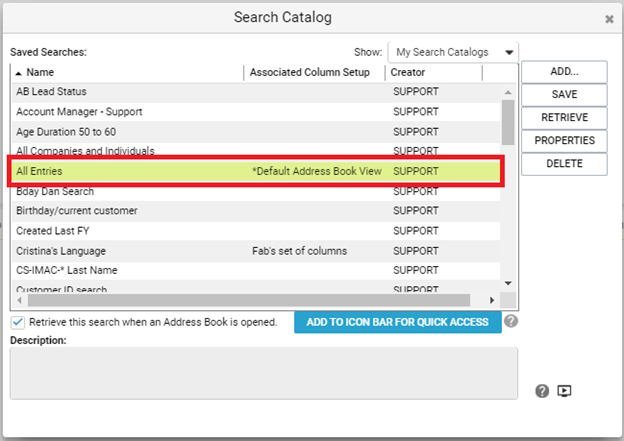Click the vertical scrollbar thumb of the list
The image size is (624, 441).
(x=508, y=123)
